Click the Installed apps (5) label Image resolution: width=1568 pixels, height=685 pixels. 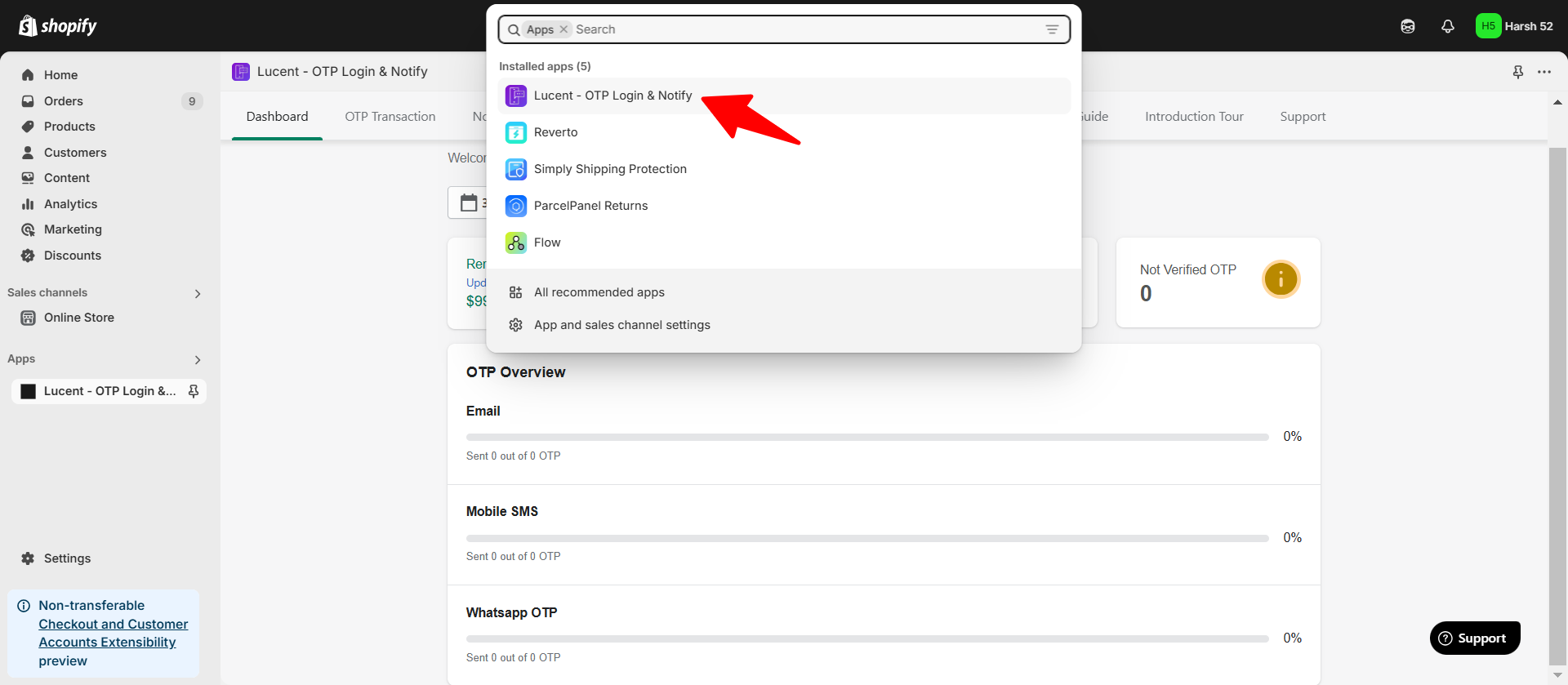coord(545,66)
